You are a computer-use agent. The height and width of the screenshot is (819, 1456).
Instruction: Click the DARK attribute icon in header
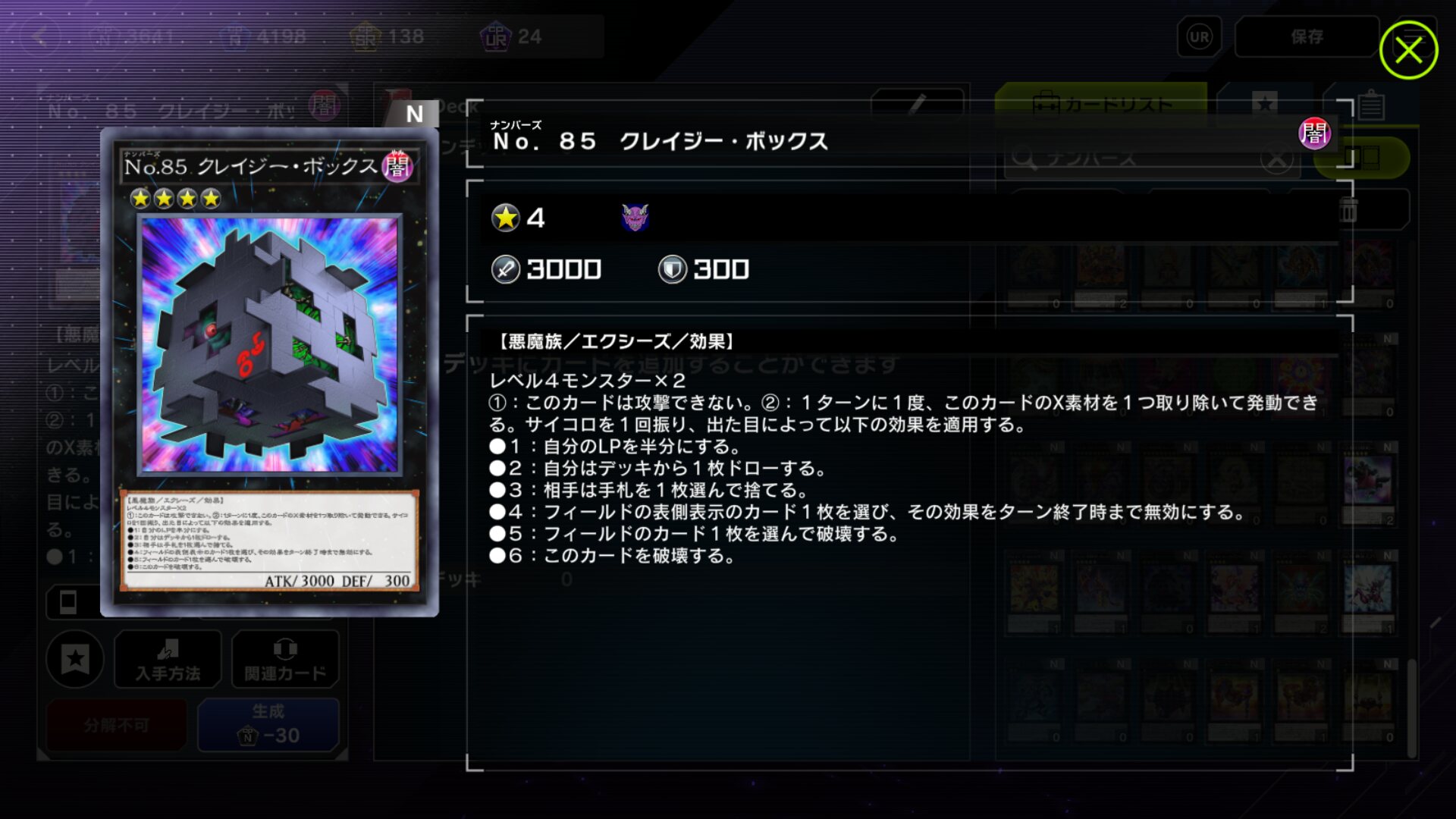(x=1314, y=133)
